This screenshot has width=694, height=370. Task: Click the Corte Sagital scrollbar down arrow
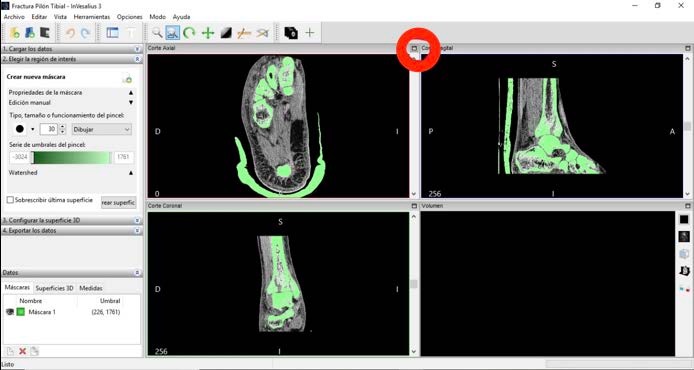[x=688, y=194]
